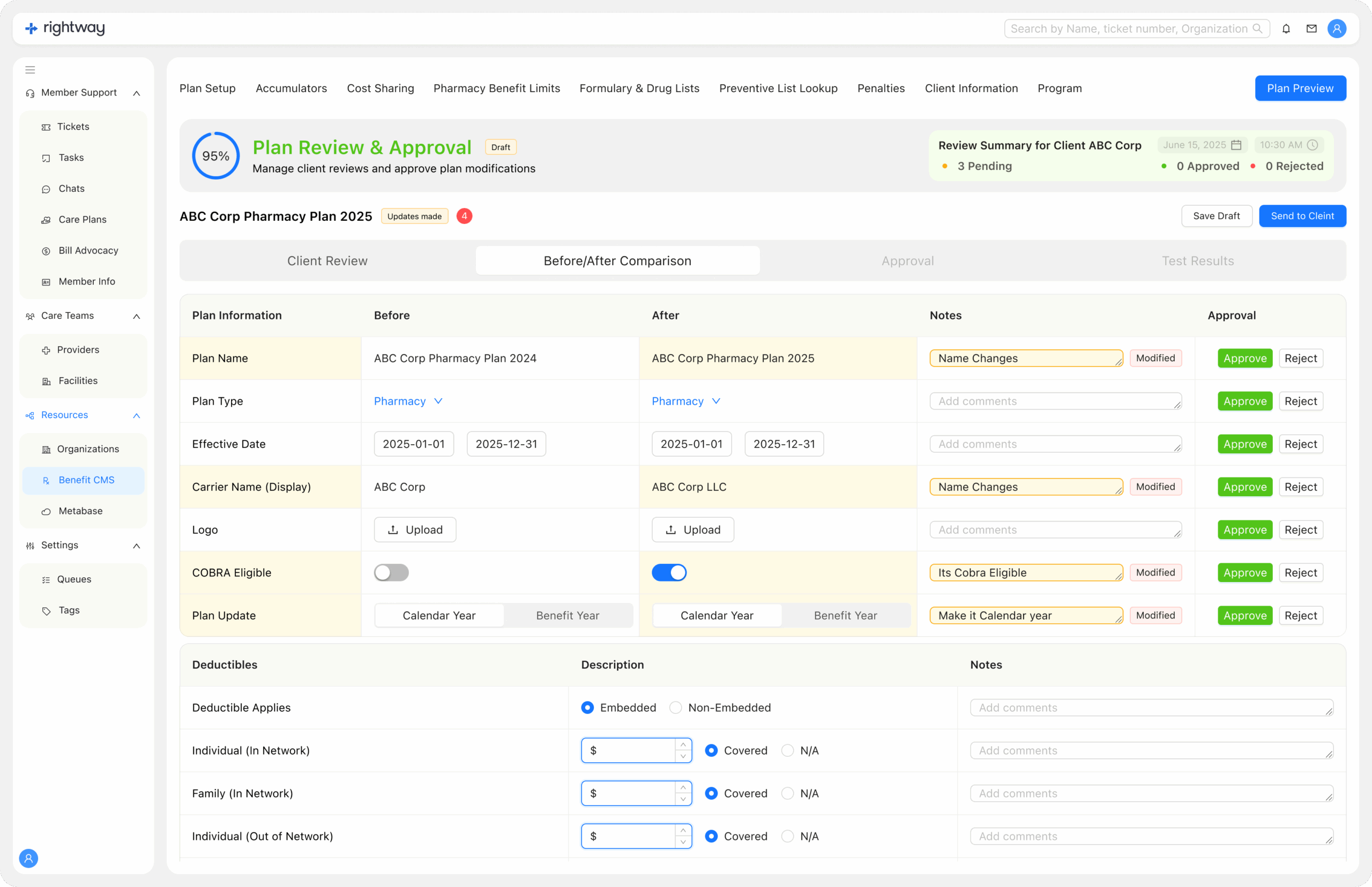Click the Plan Type Add comments field

(x=1055, y=401)
